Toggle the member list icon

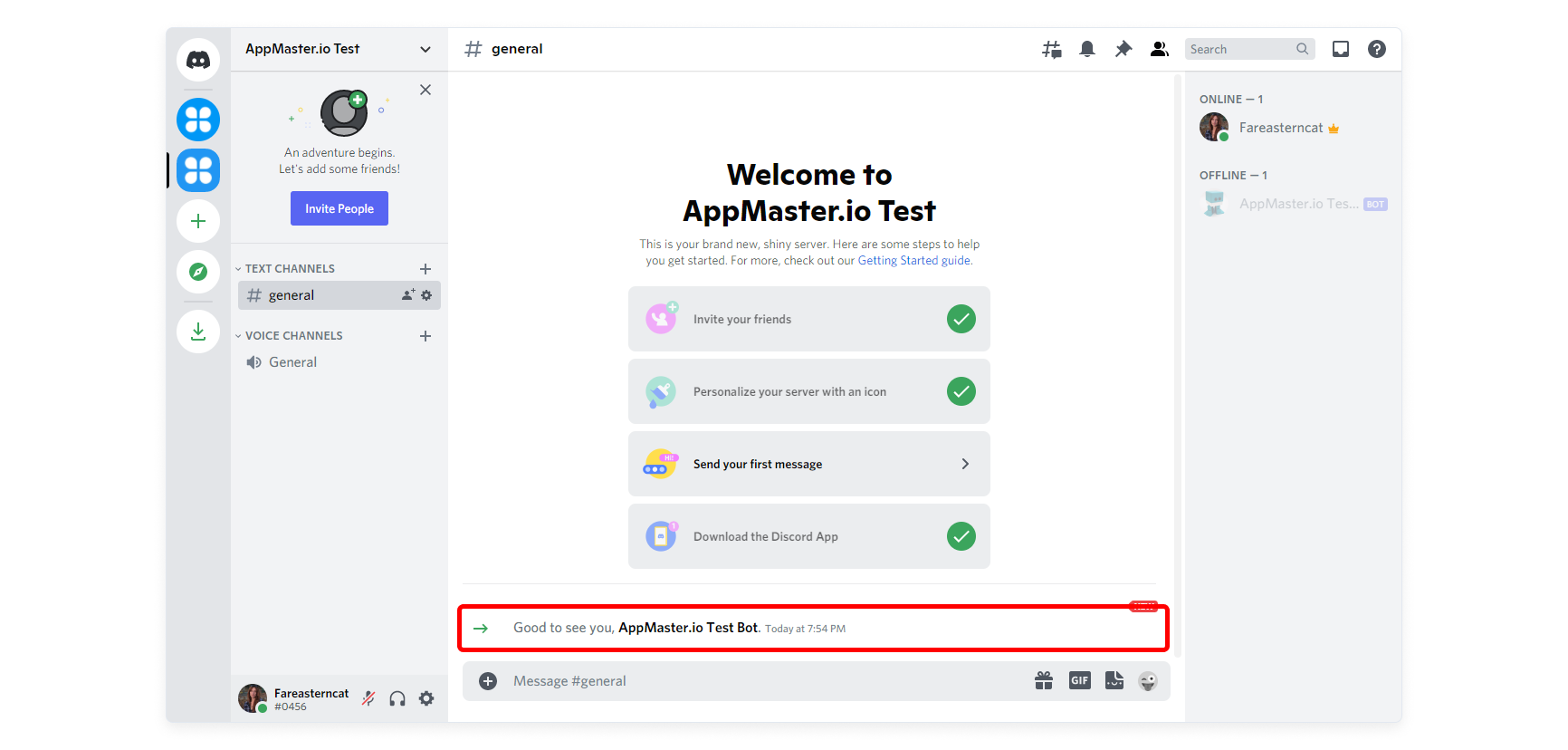[x=1160, y=49]
